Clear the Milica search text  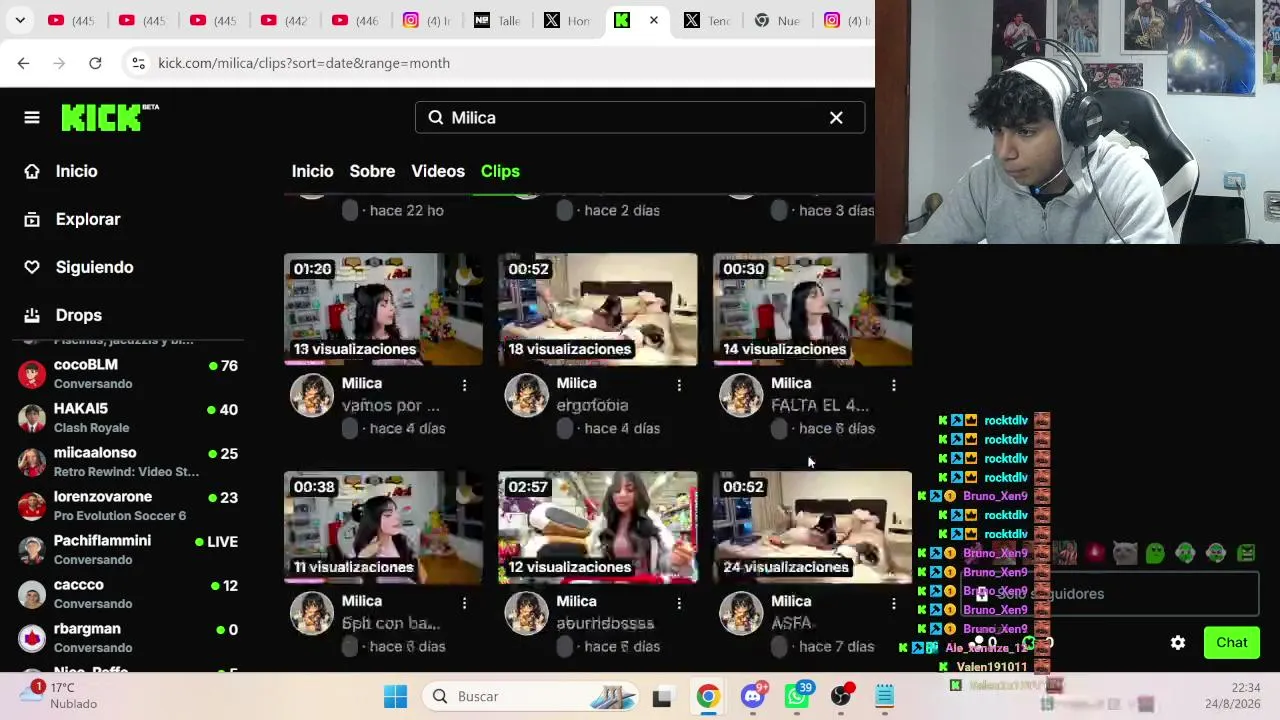point(836,118)
